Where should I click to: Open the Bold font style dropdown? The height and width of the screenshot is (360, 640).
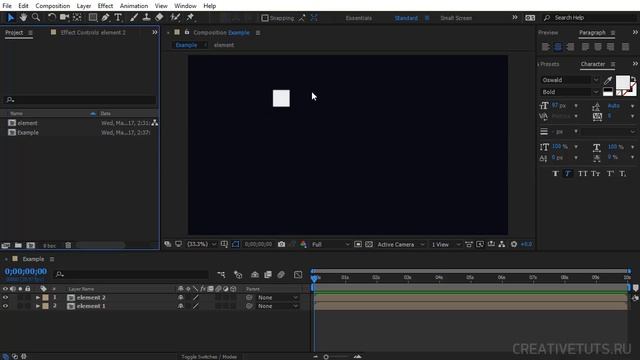point(570,92)
